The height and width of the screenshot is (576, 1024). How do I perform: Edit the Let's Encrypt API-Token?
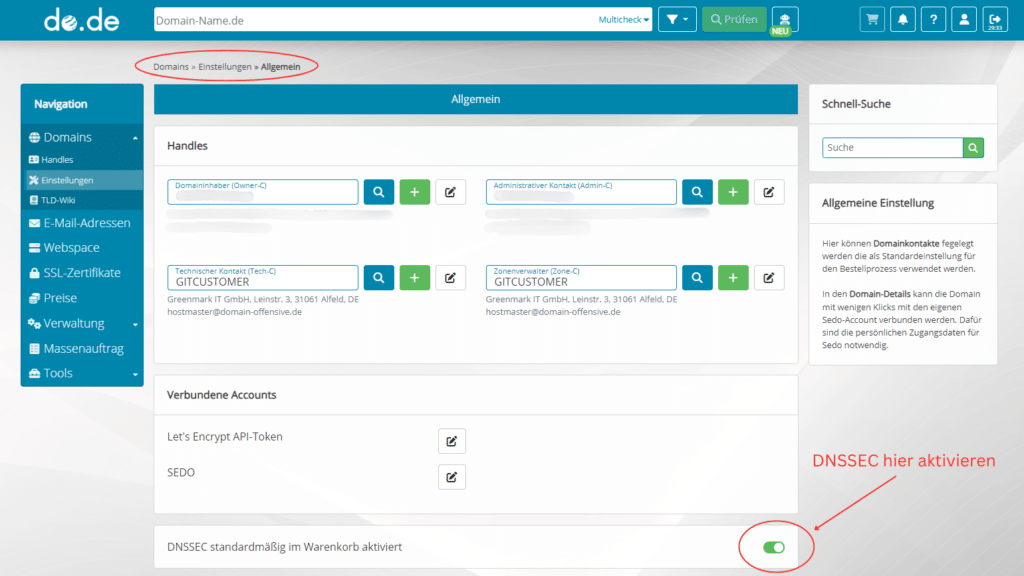point(452,441)
